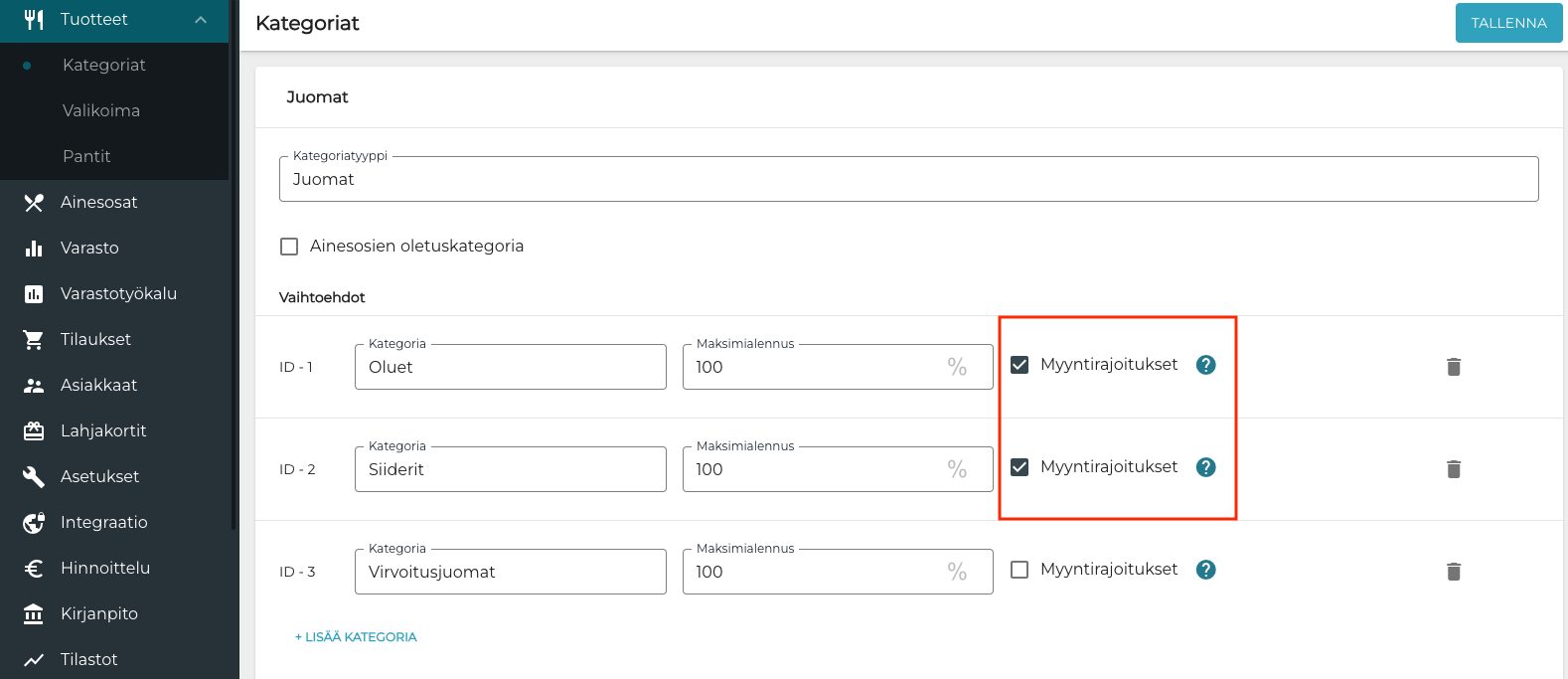The height and width of the screenshot is (679, 1568).
Task: Click help icon in Siiderit row
Action: tap(1205, 467)
